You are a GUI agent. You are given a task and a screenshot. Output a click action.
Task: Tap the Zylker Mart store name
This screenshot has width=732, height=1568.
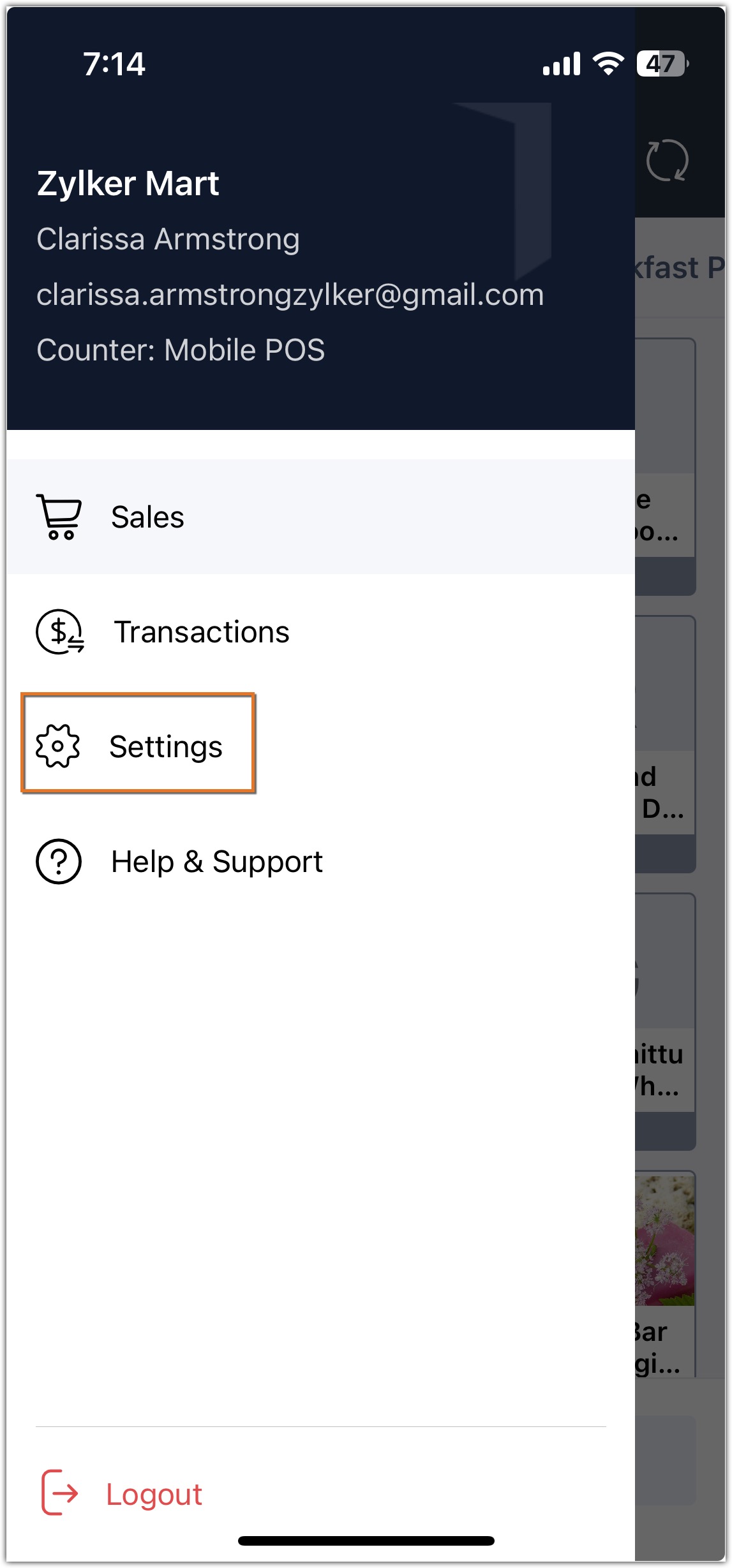(x=128, y=184)
